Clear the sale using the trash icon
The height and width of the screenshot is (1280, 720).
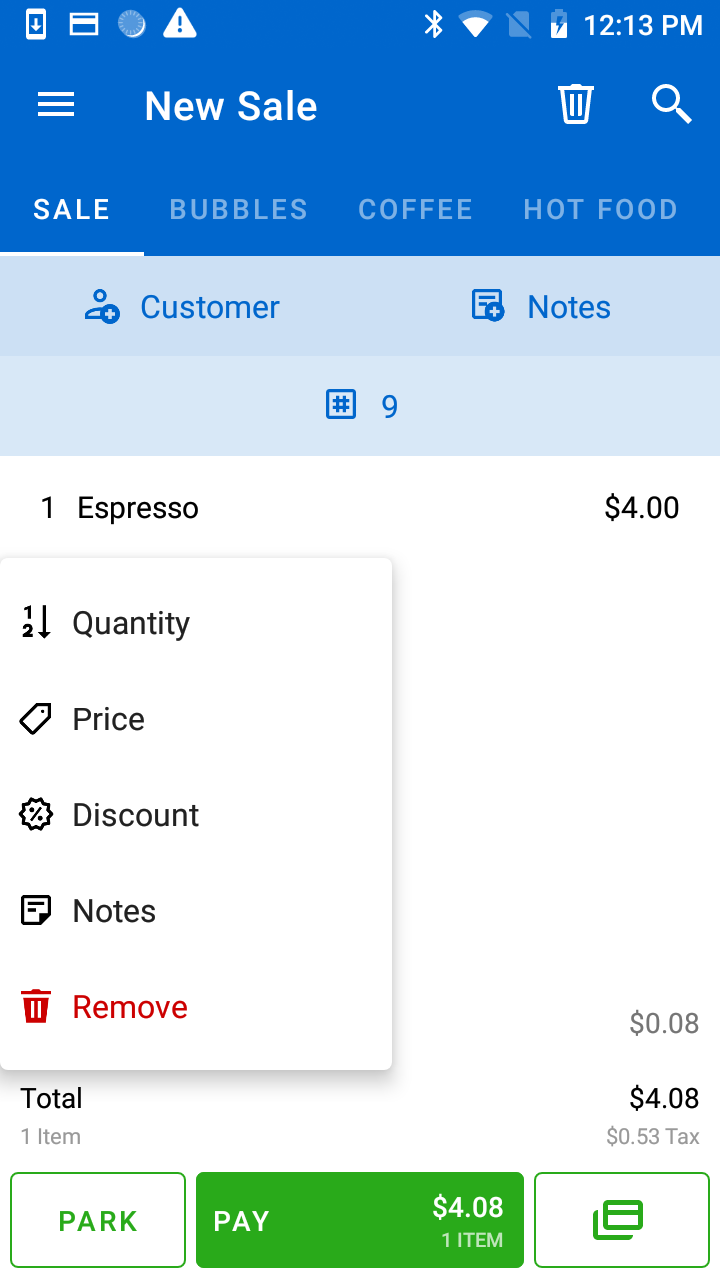point(575,104)
